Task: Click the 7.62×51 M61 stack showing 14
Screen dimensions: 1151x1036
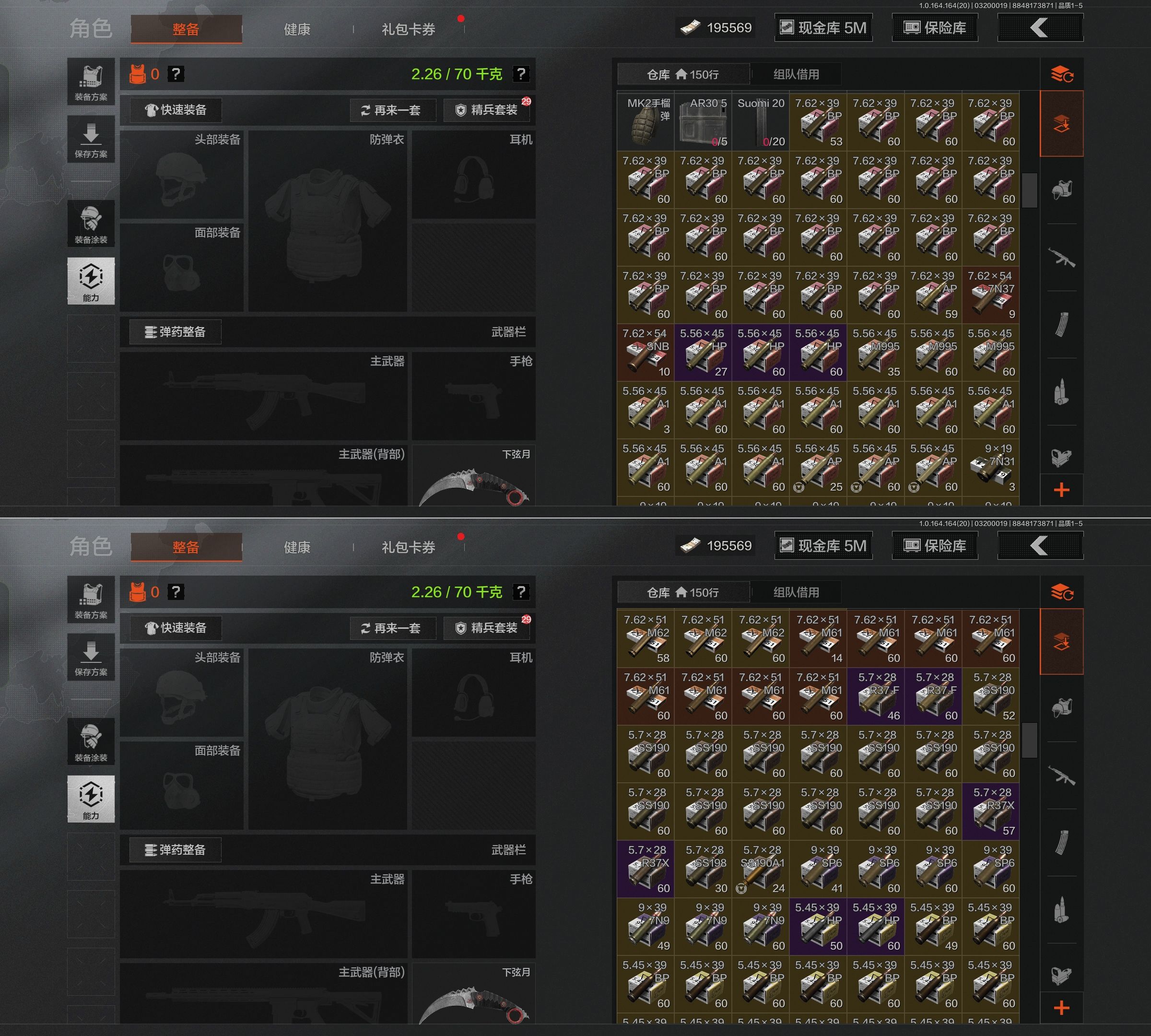Action: pos(818,638)
